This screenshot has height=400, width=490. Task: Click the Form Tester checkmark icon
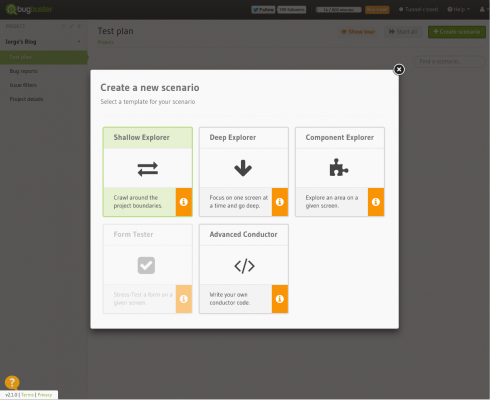pyautogui.click(x=146, y=265)
